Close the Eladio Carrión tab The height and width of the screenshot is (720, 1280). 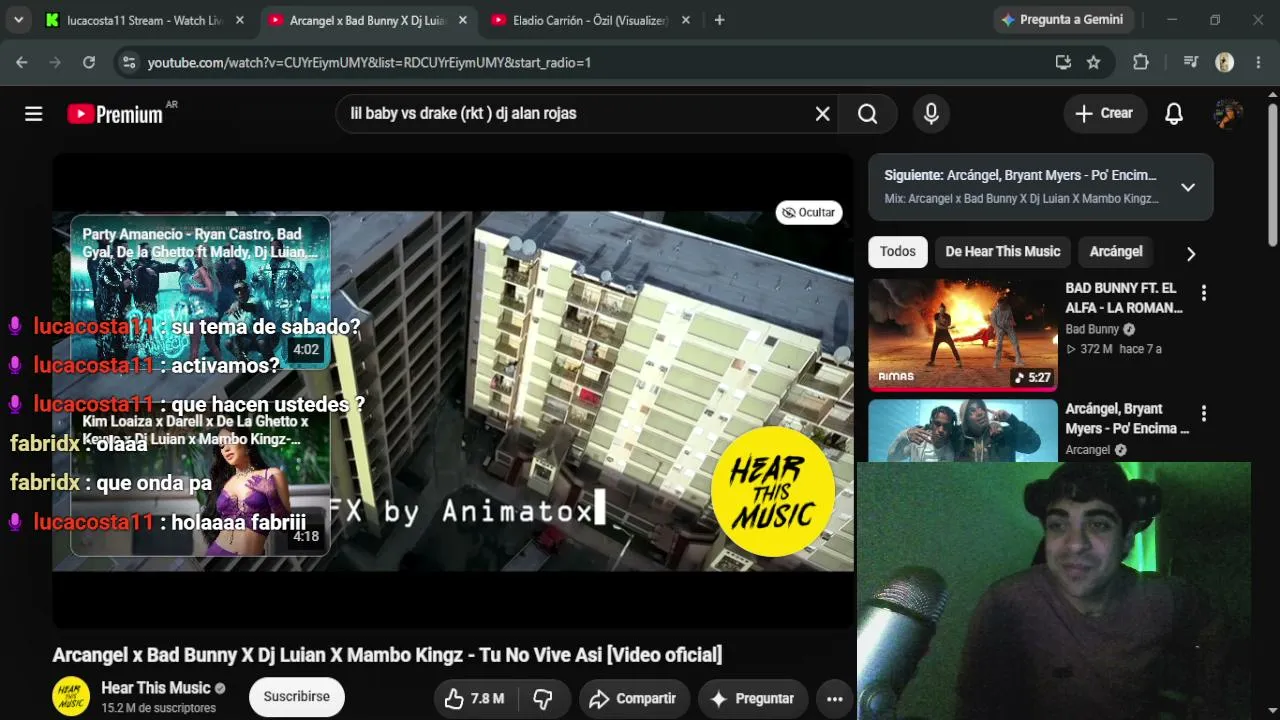pyautogui.click(x=685, y=20)
